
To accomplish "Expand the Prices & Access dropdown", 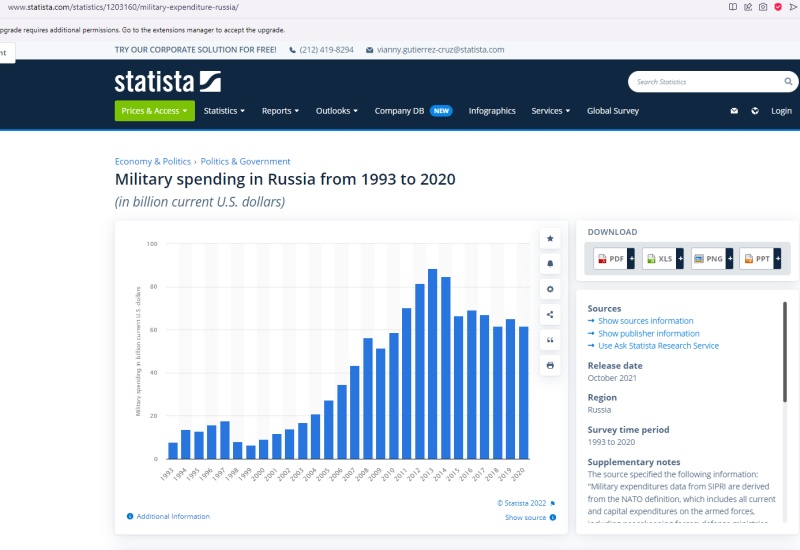I will point(154,111).
